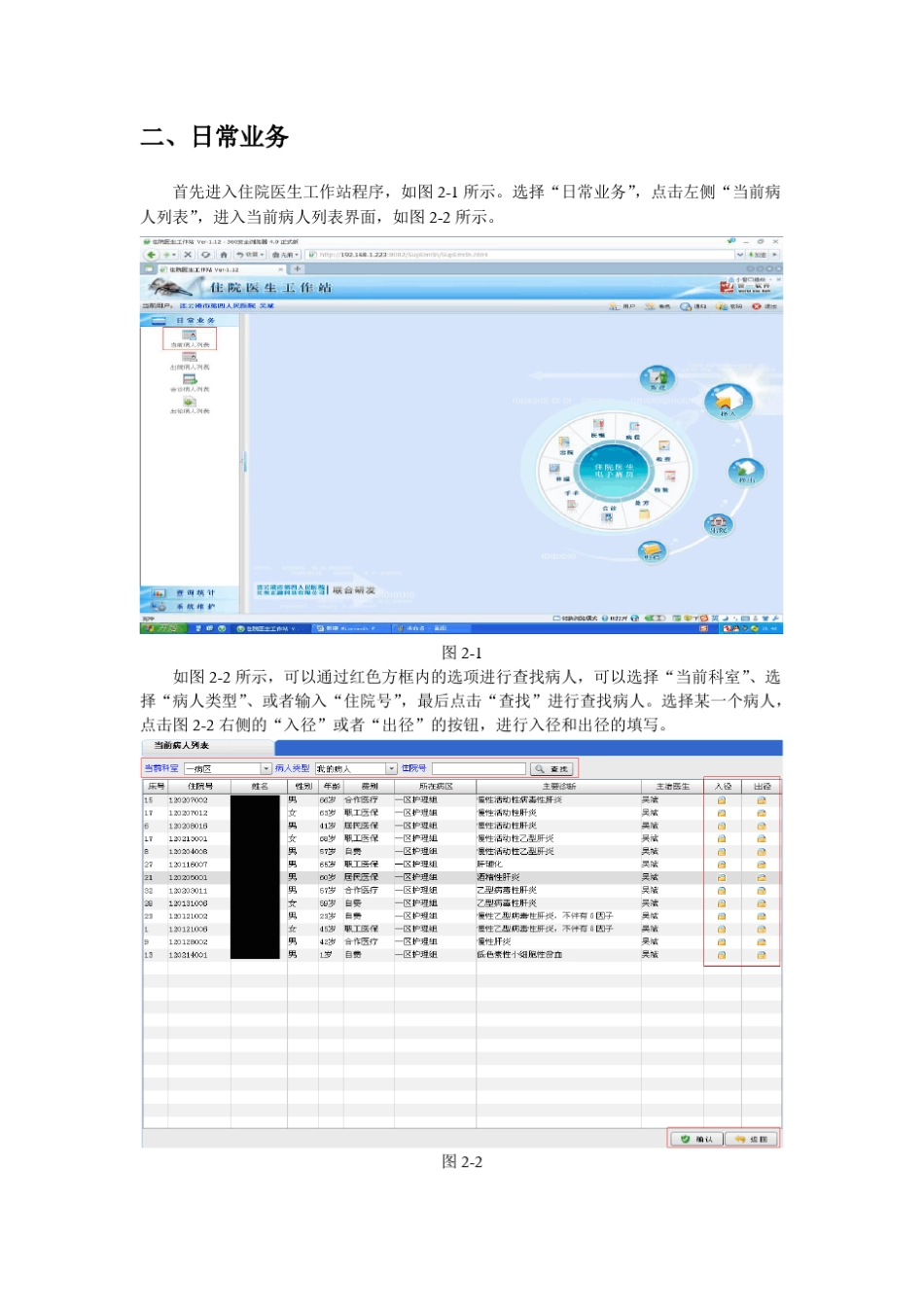Viewport: 924px width, 1307px height.
Task: Click 入径 icon for patient 120116007
Action: coord(722,865)
